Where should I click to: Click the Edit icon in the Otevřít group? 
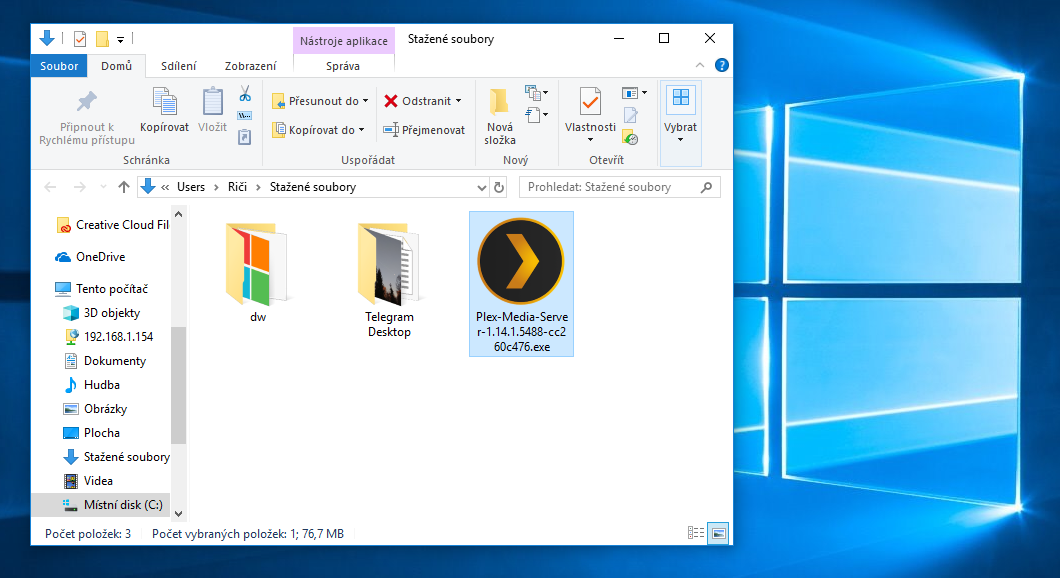pos(630,116)
